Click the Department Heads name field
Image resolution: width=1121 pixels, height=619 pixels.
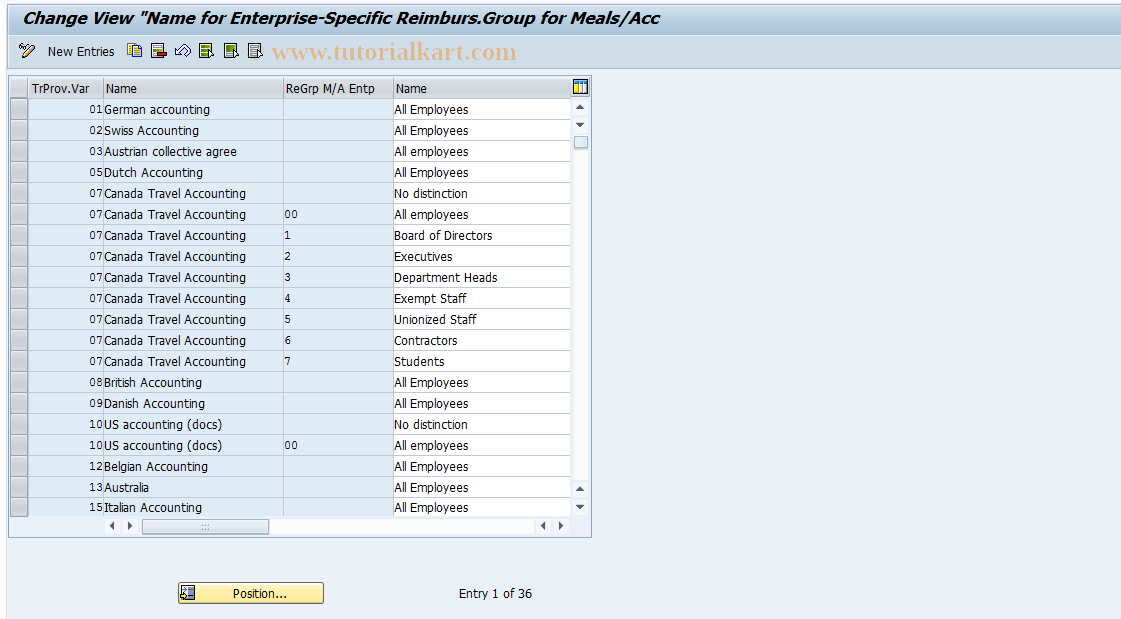tap(481, 277)
